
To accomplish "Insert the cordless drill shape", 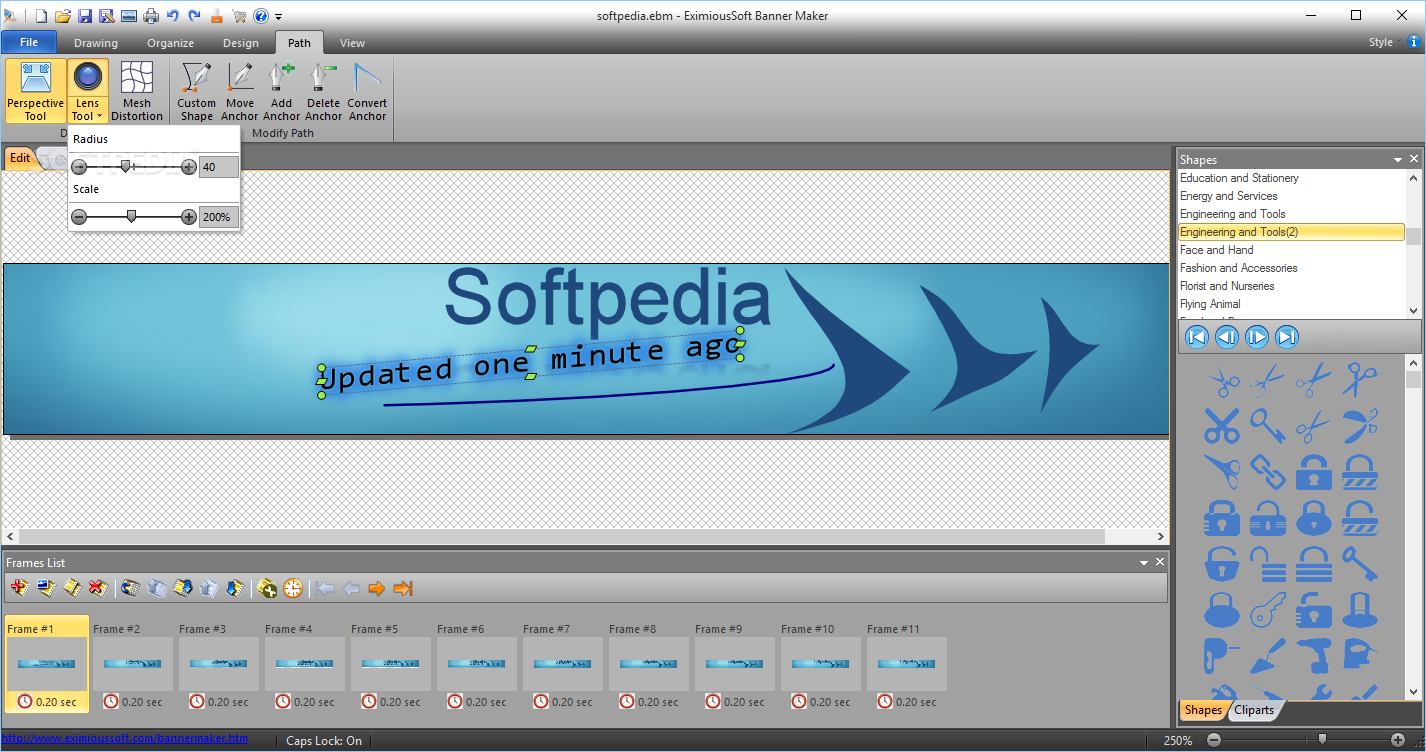I will pos(1313,654).
